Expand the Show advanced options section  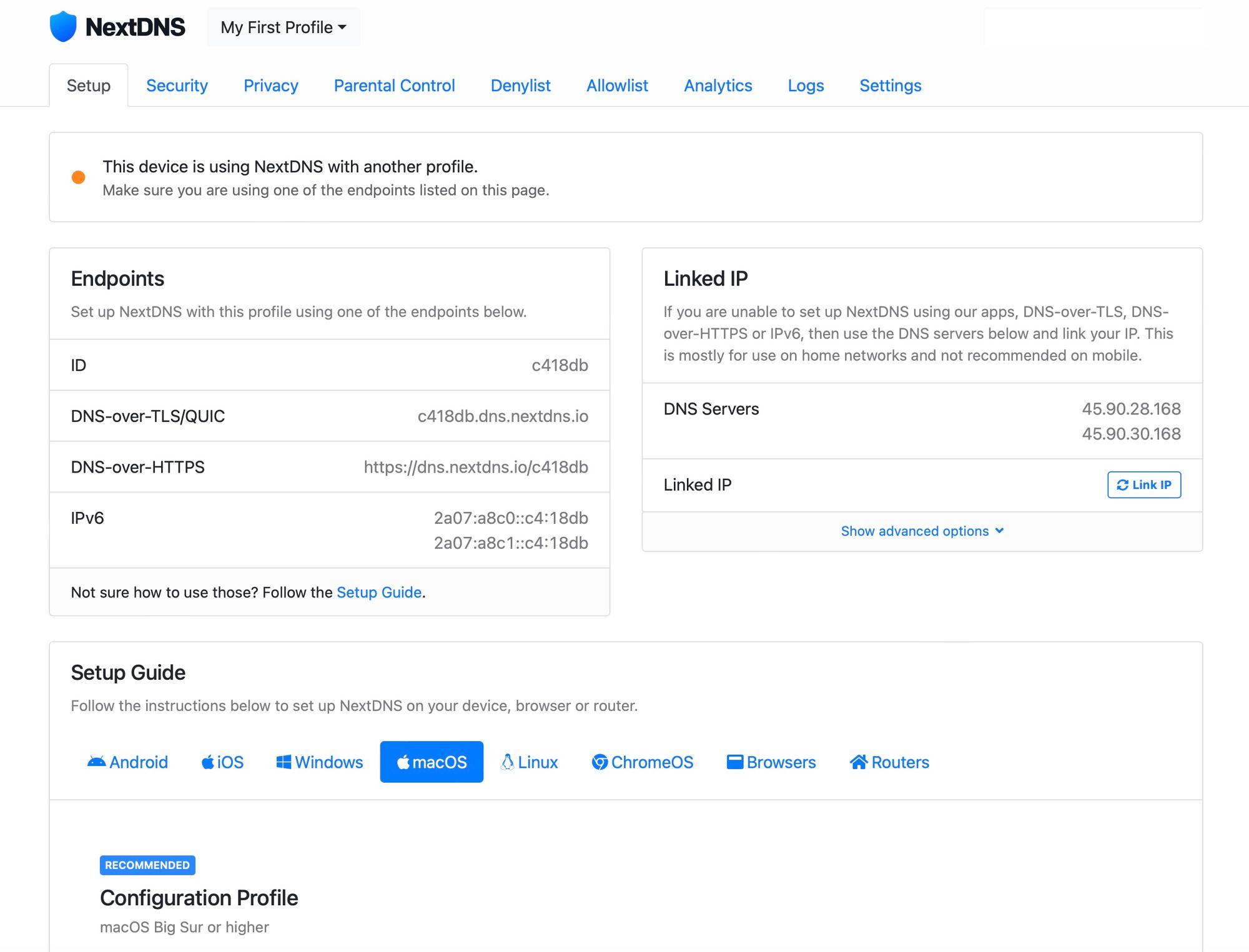click(922, 531)
